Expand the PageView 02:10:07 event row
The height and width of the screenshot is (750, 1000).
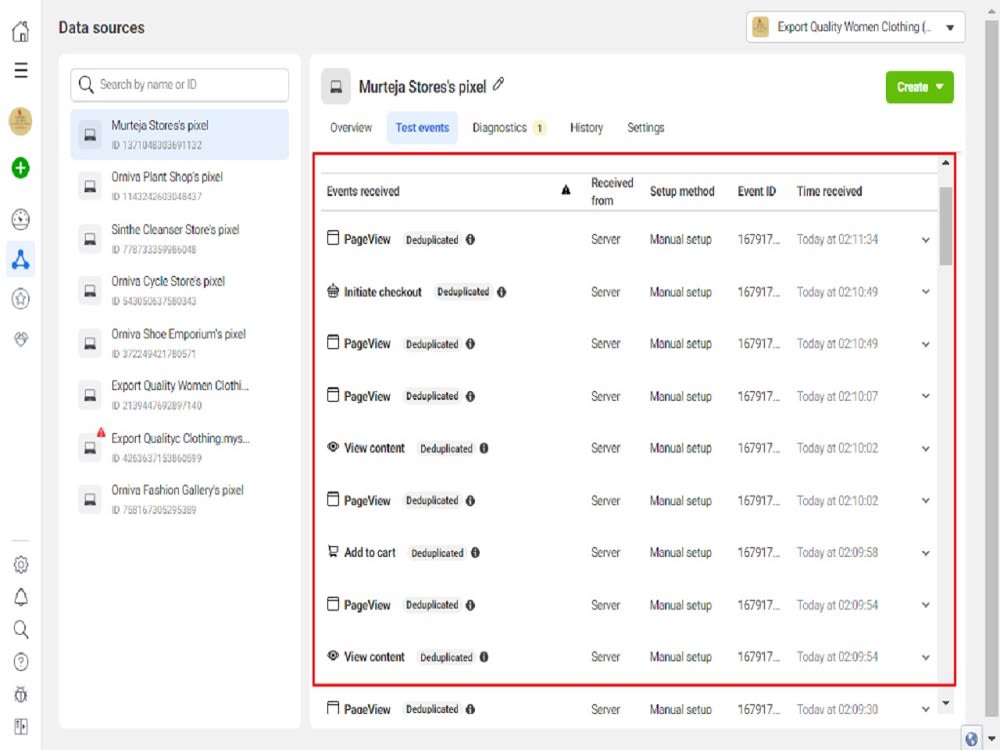coord(925,396)
